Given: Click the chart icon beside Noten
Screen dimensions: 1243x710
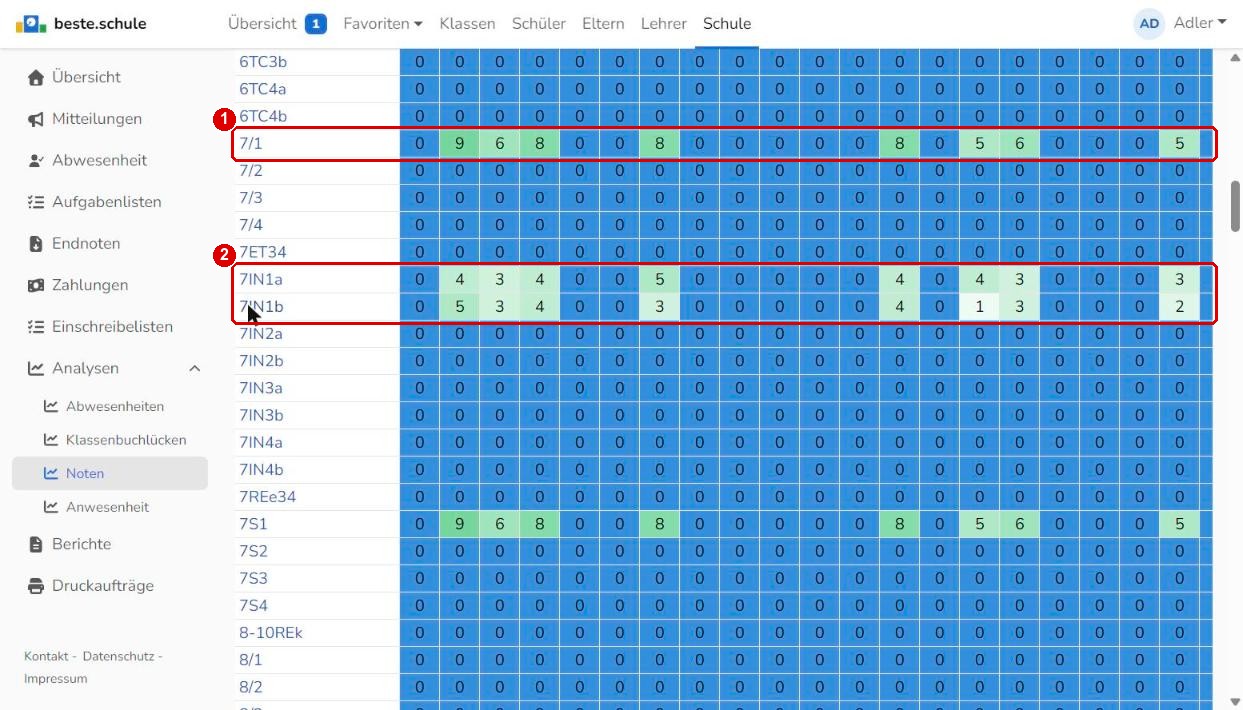Looking at the screenshot, I should point(51,474).
